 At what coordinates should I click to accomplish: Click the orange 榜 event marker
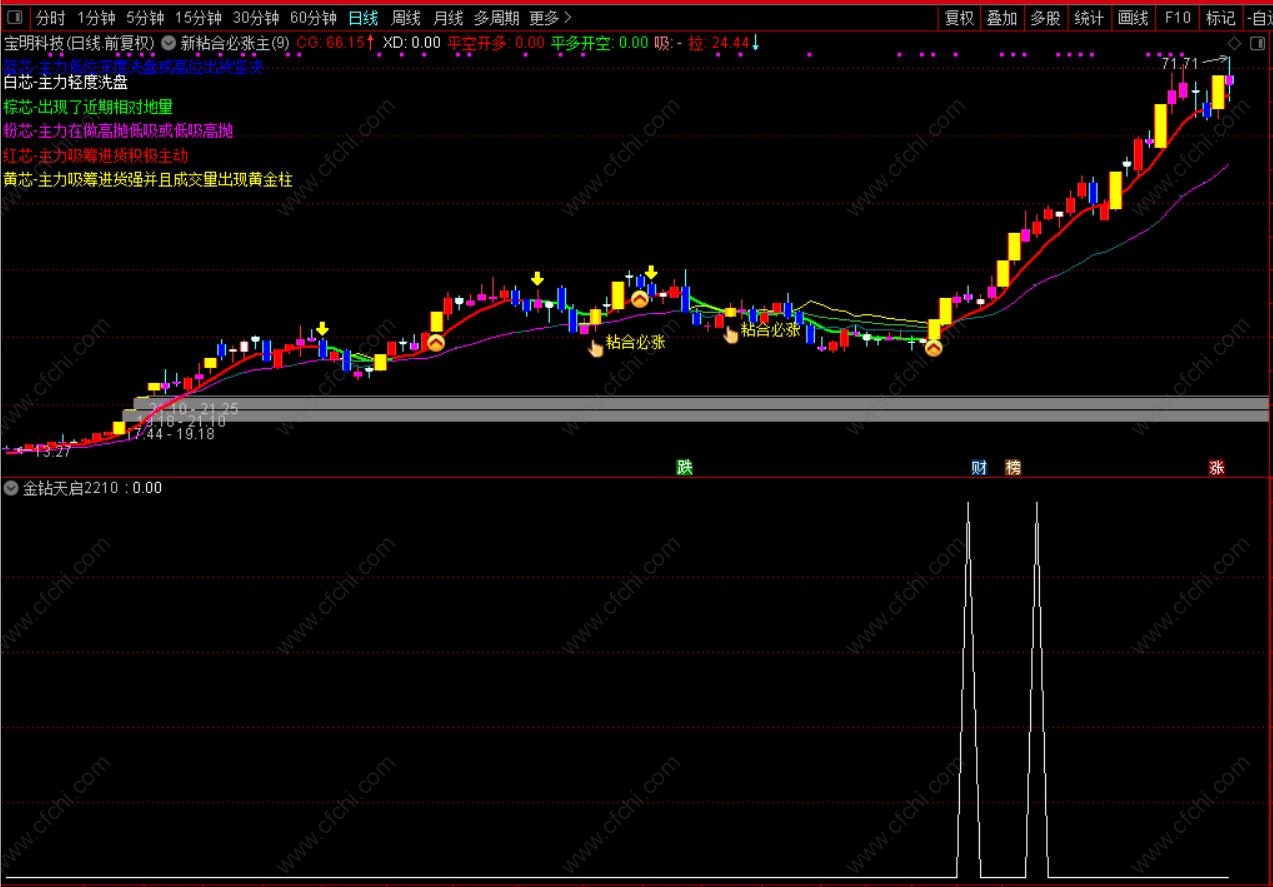pos(1013,467)
